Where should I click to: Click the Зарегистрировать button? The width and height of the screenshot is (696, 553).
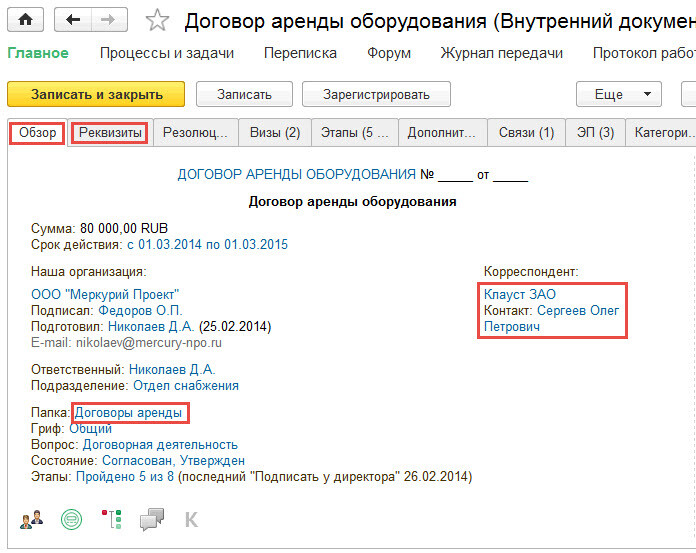(376, 94)
